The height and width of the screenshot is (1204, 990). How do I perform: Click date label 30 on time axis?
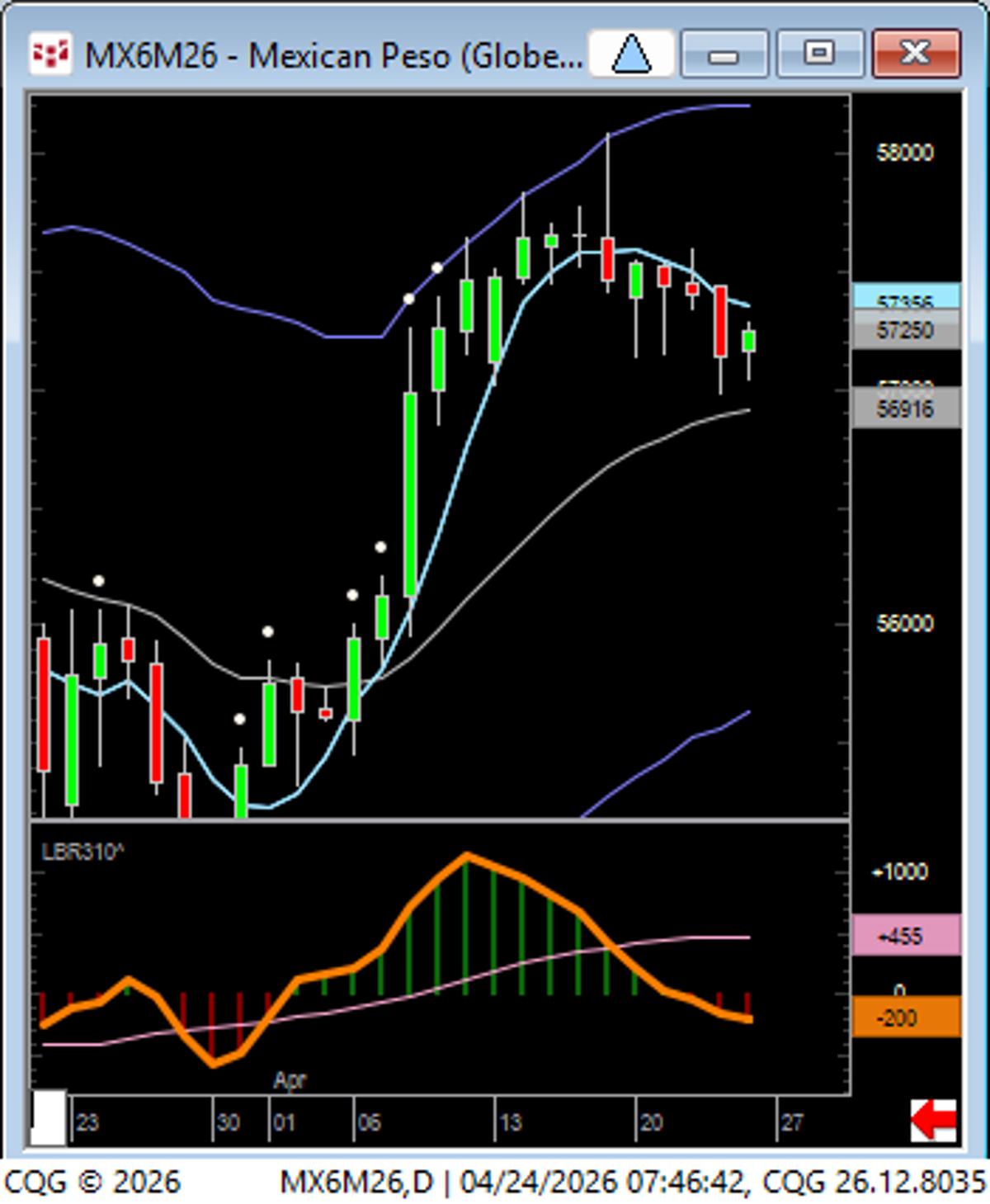[x=228, y=1122]
